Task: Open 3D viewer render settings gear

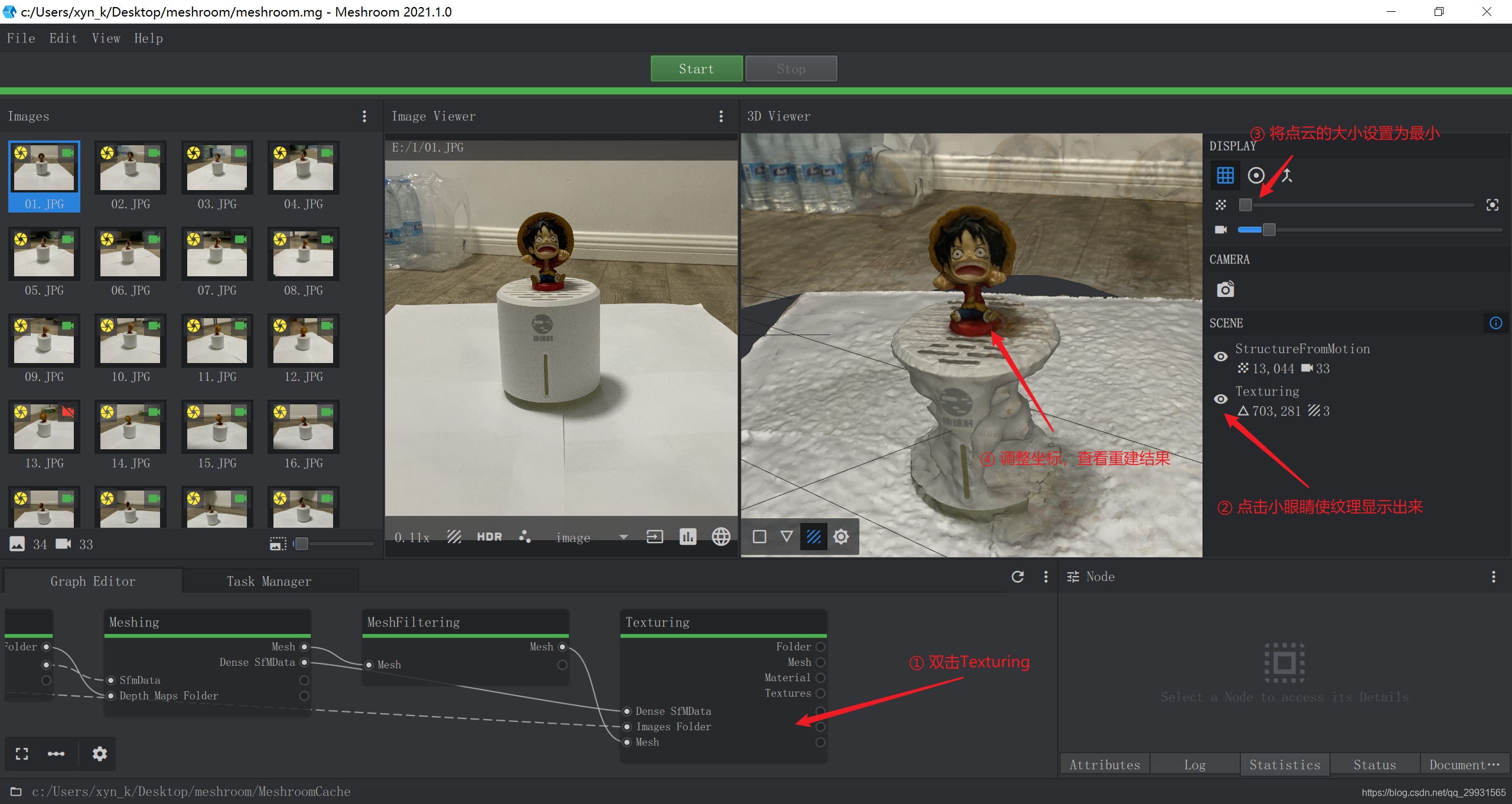Action: 841,537
